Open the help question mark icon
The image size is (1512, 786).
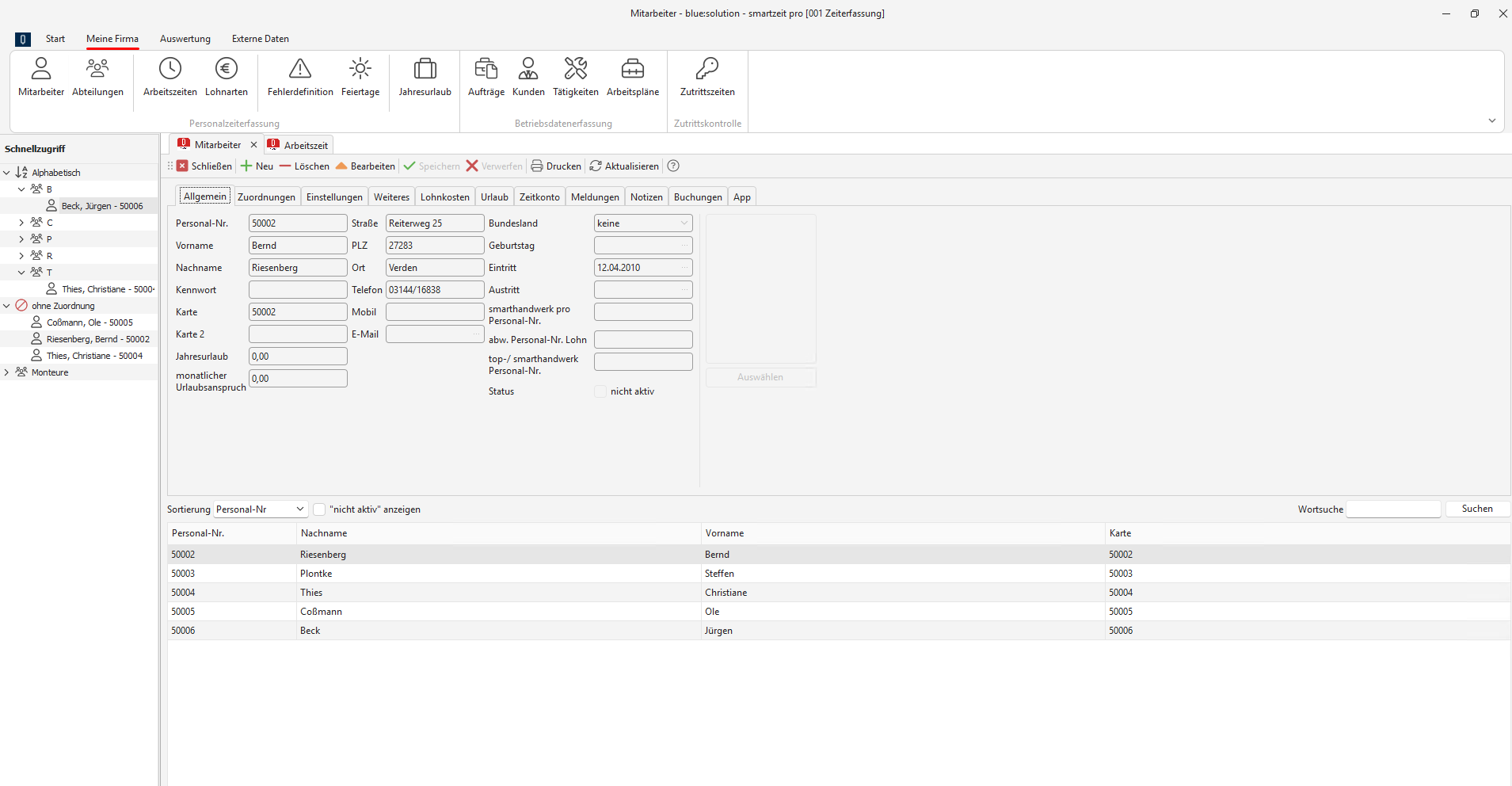(673, 166)
